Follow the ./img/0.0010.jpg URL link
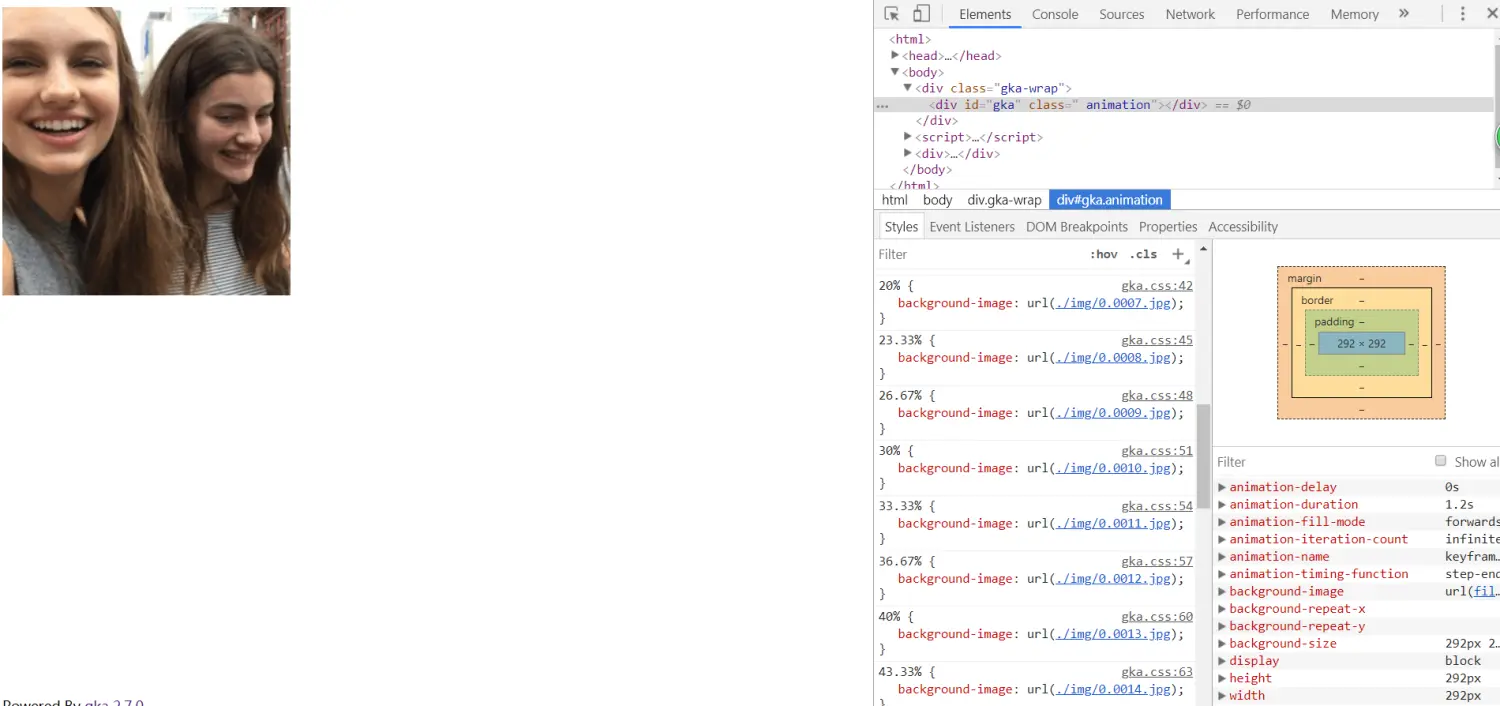The height and width of the screenshot is (706, 1500). coord(1113,468)
